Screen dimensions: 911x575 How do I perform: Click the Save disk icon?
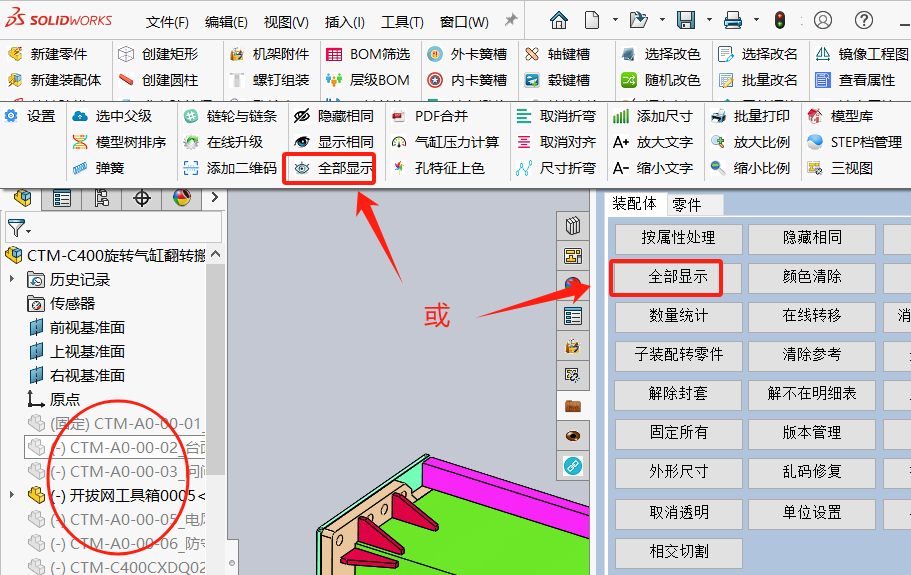(686, 20)
